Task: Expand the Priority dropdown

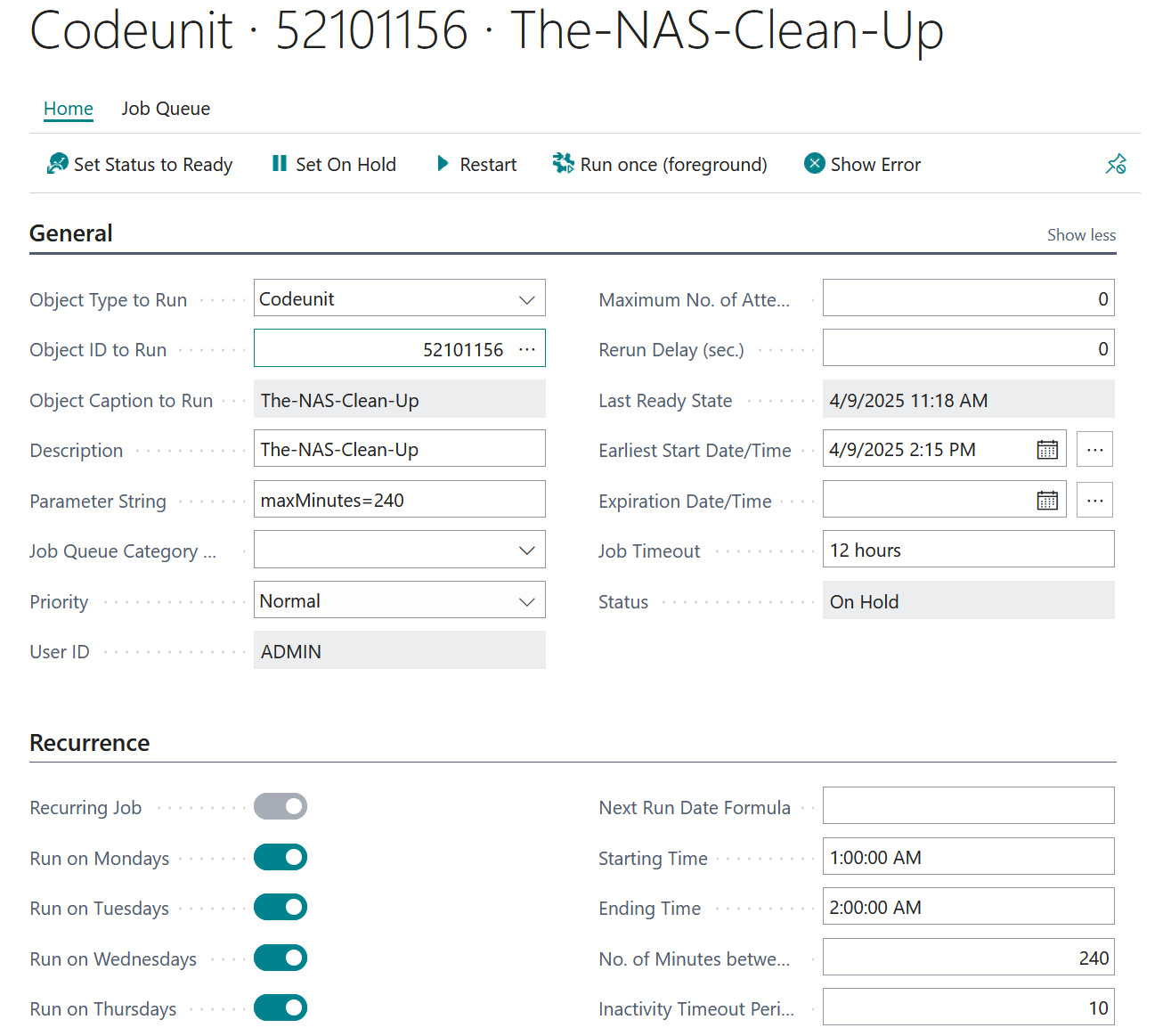Action: [x=526, y=601]
